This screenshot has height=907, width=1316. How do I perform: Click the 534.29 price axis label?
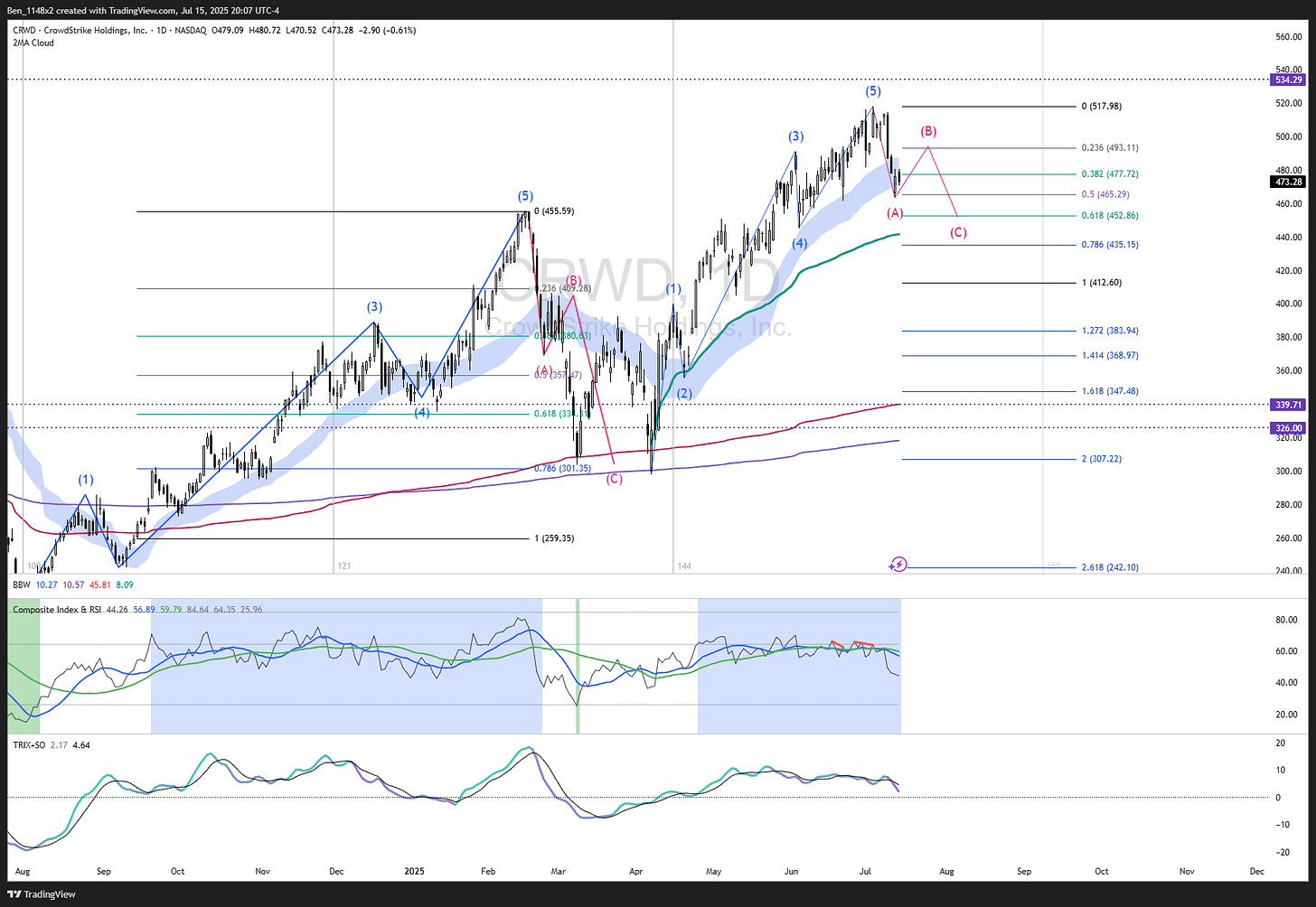[x=1289, y=79]
